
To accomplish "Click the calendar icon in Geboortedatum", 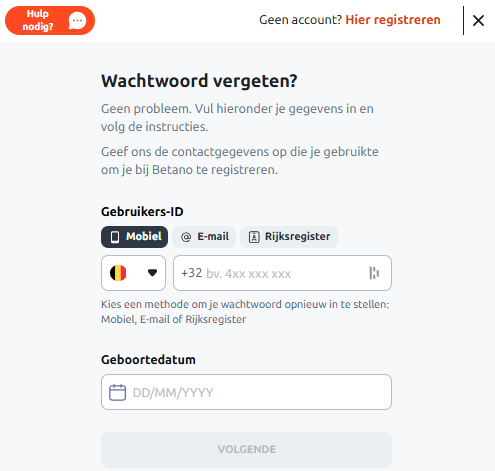I will (117, 392).
